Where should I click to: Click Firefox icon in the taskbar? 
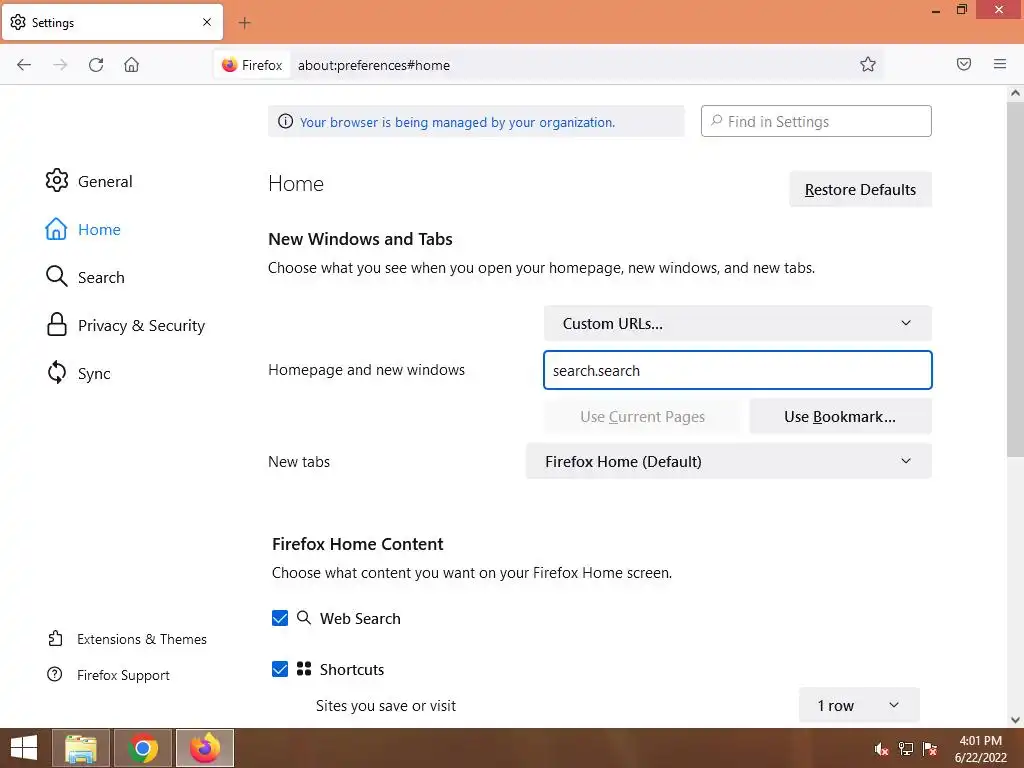[205, 748]
